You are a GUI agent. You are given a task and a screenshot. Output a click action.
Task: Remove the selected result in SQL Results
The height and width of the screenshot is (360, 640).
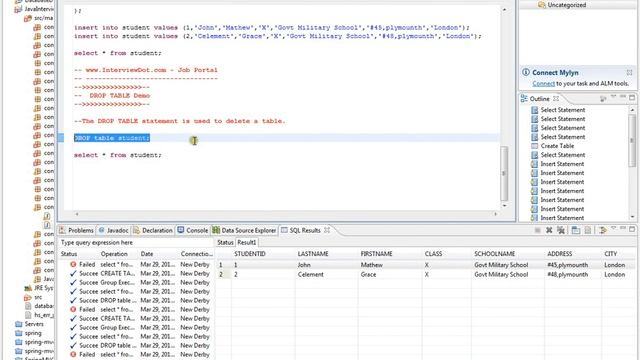(x=549, y=231)
